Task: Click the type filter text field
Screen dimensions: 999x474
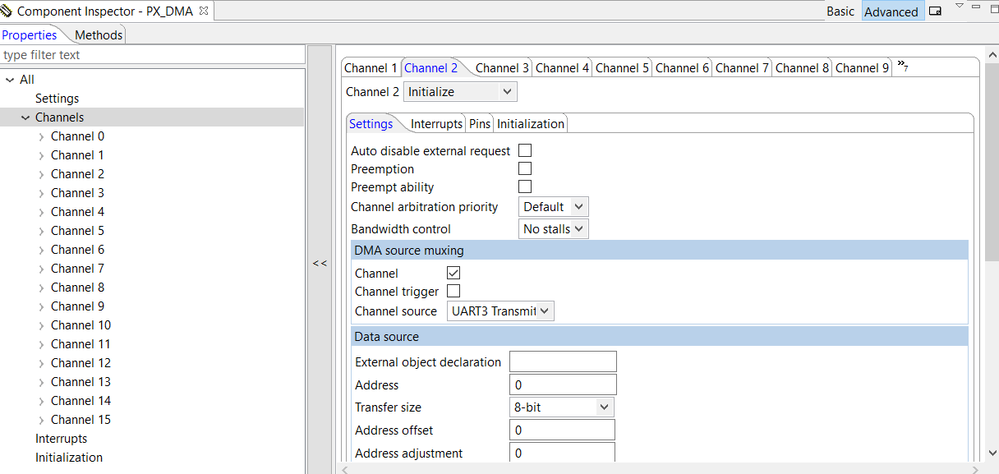Action: point(152,55)
